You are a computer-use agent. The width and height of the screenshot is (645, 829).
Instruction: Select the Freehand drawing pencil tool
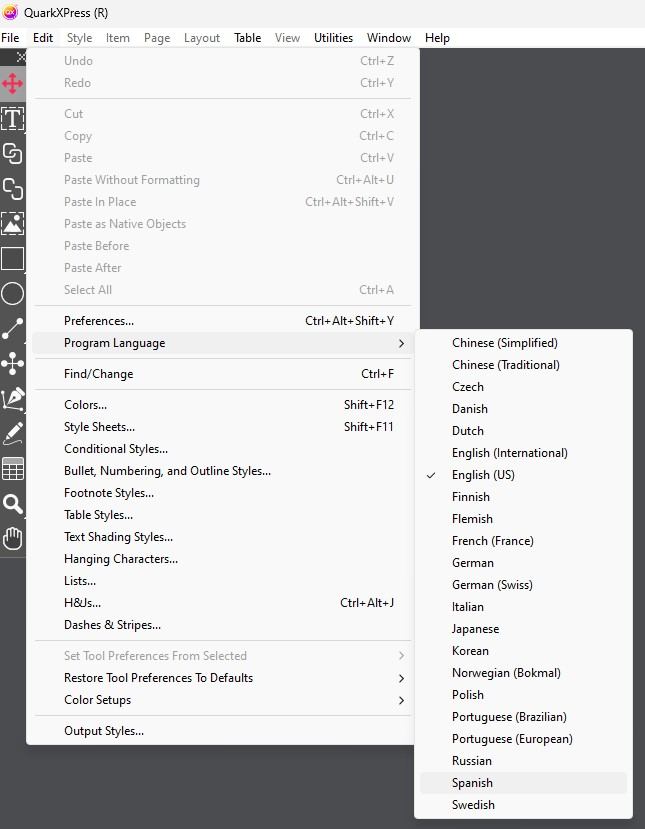click(x=12, y=434)
